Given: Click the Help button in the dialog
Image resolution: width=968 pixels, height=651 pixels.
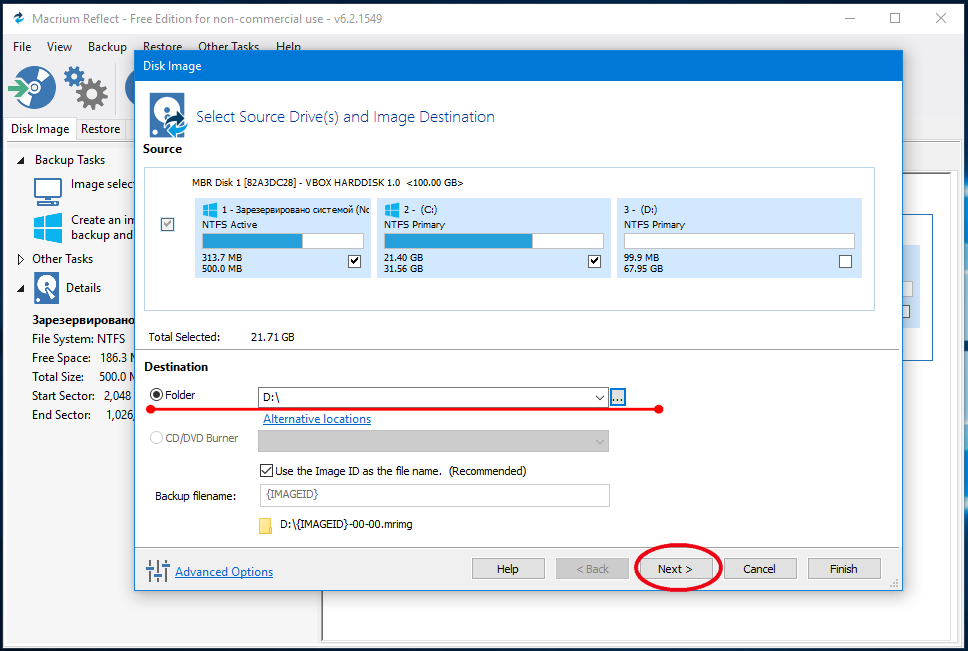Looking at the screenshot, I should 508,569.
